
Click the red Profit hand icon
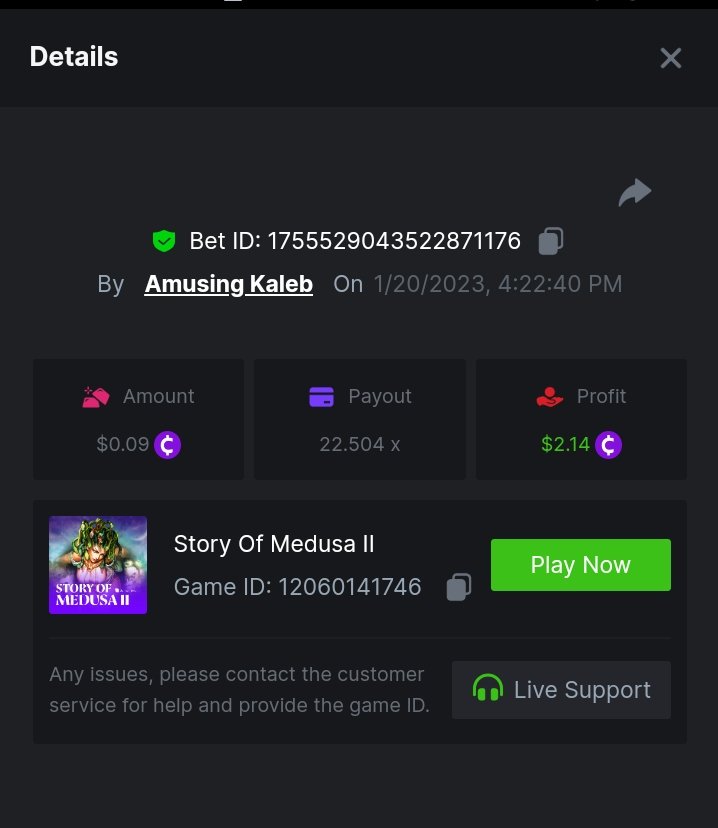pos(550,397)
